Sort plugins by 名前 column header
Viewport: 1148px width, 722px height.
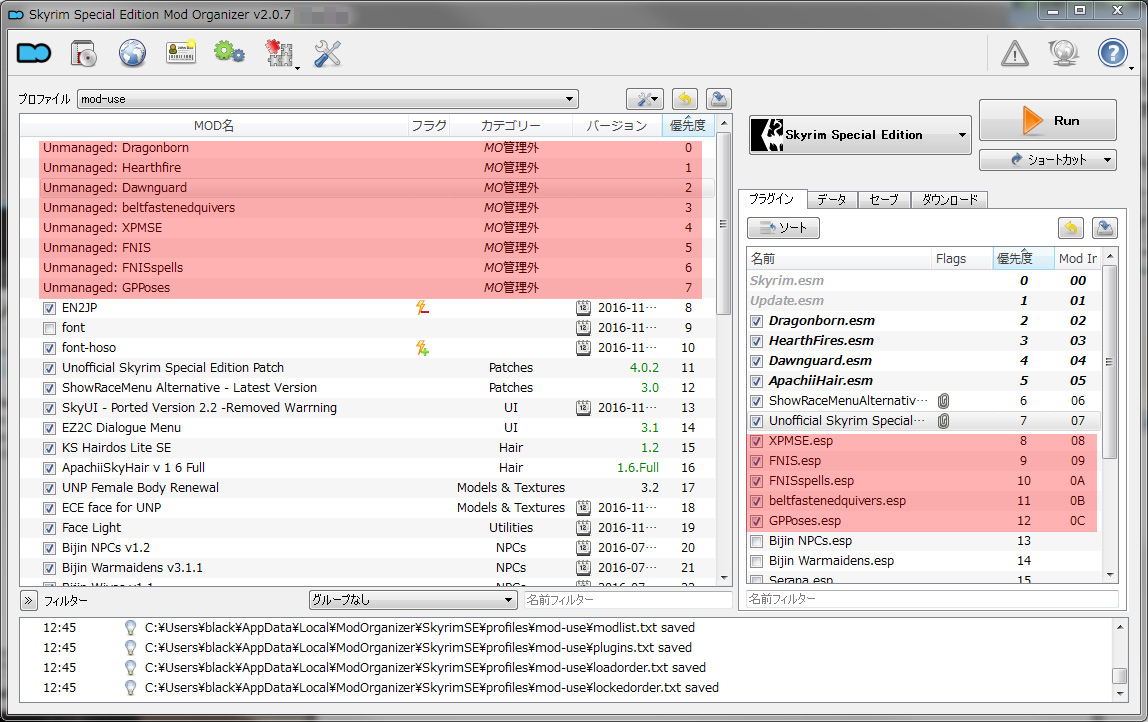tap(838, 258)
